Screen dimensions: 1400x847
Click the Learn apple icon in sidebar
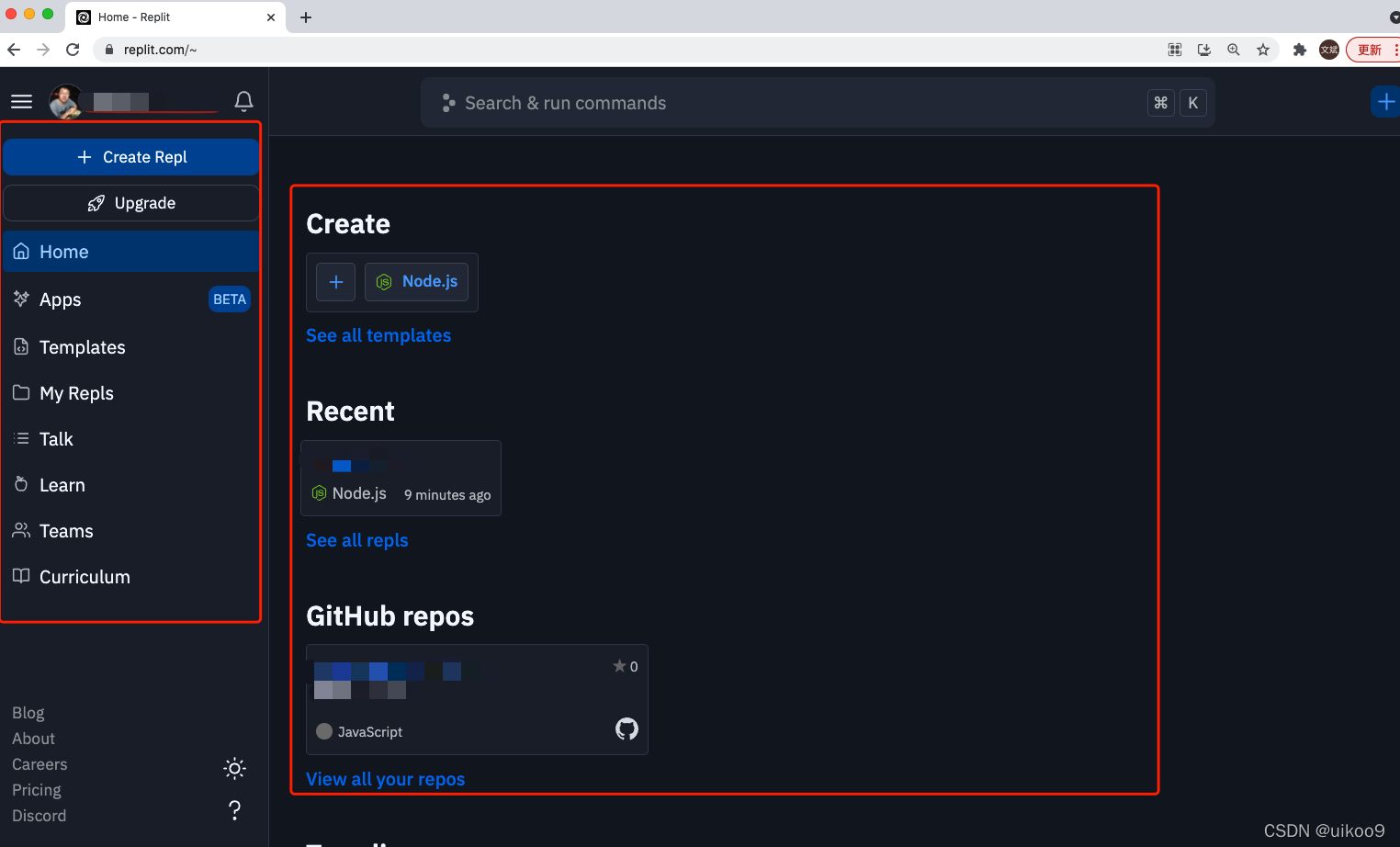pos(21,483)
